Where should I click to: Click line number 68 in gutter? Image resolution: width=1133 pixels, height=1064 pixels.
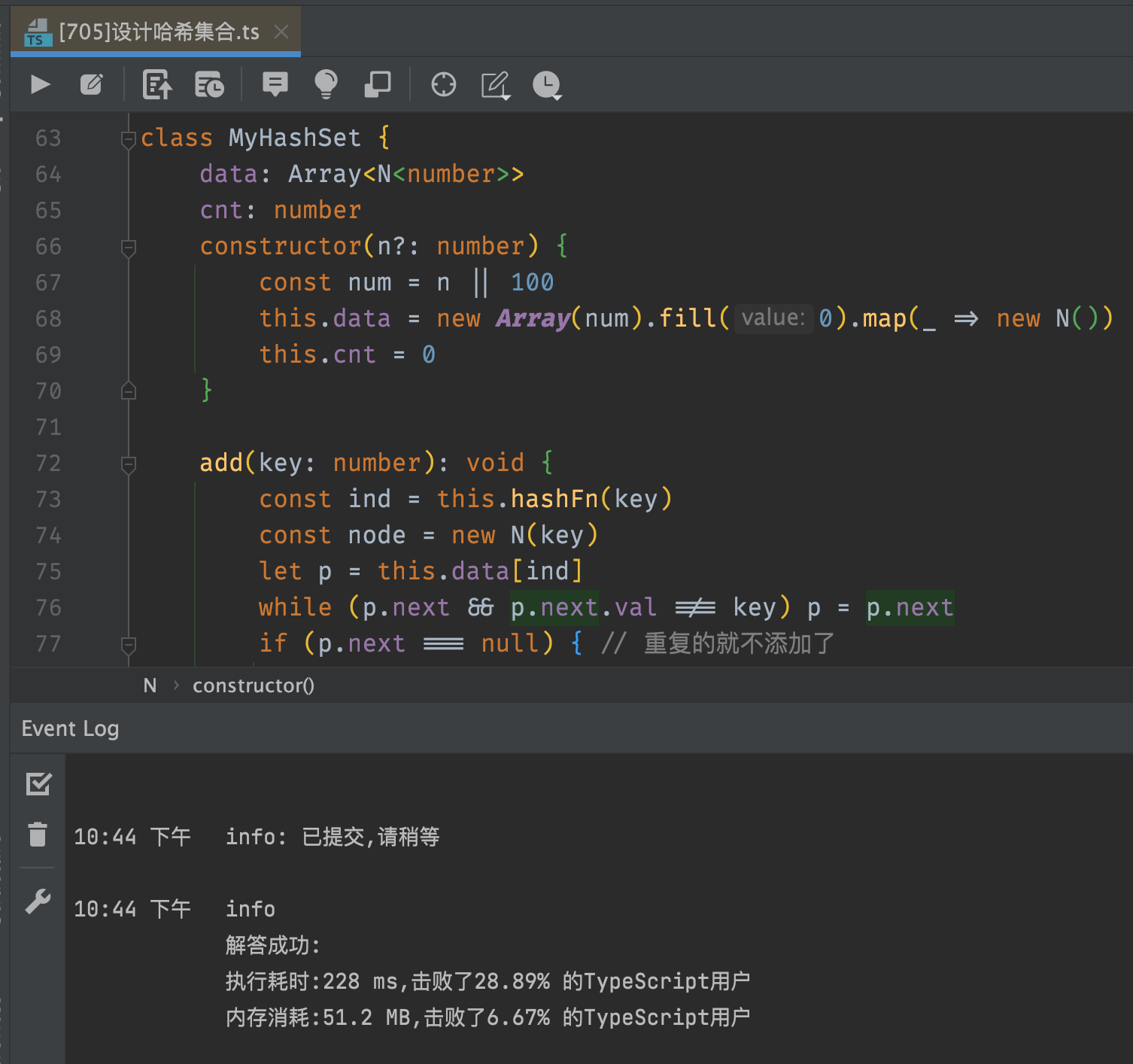48,319
